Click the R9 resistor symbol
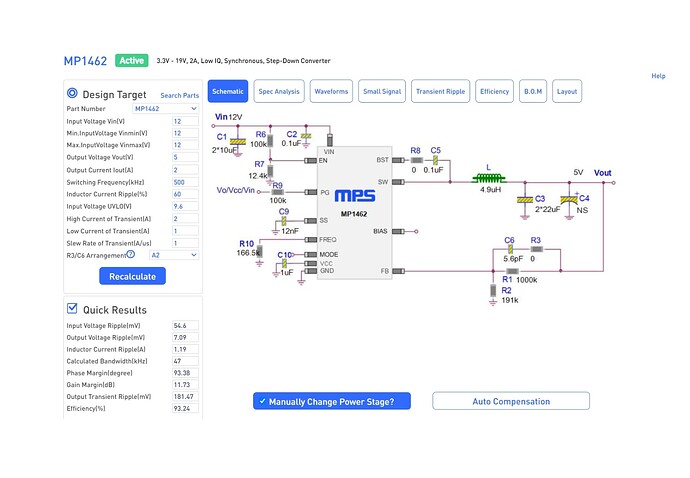Viewport: 690px width, 478px height. 277,192
